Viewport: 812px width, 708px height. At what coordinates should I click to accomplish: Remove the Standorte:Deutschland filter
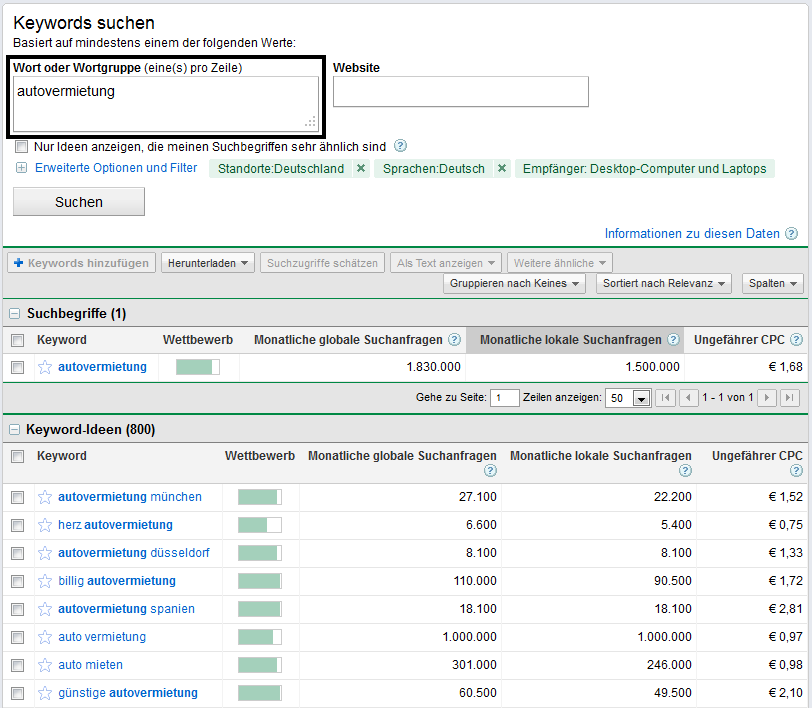point(361,168)
